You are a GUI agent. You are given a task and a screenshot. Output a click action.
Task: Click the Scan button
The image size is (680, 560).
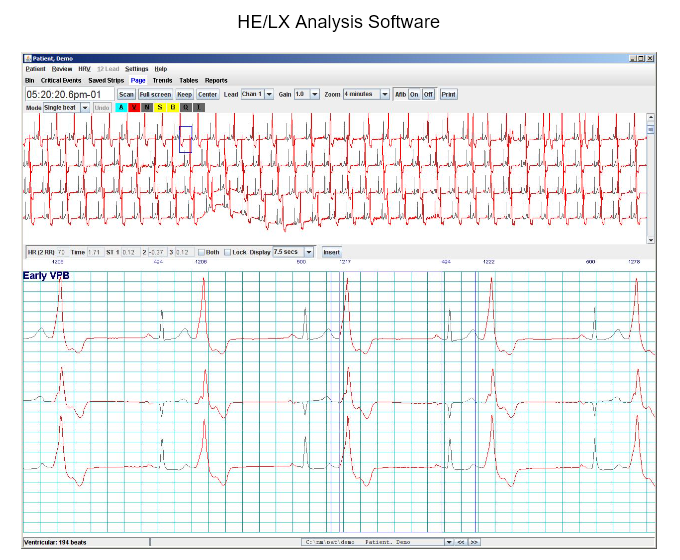126,94
